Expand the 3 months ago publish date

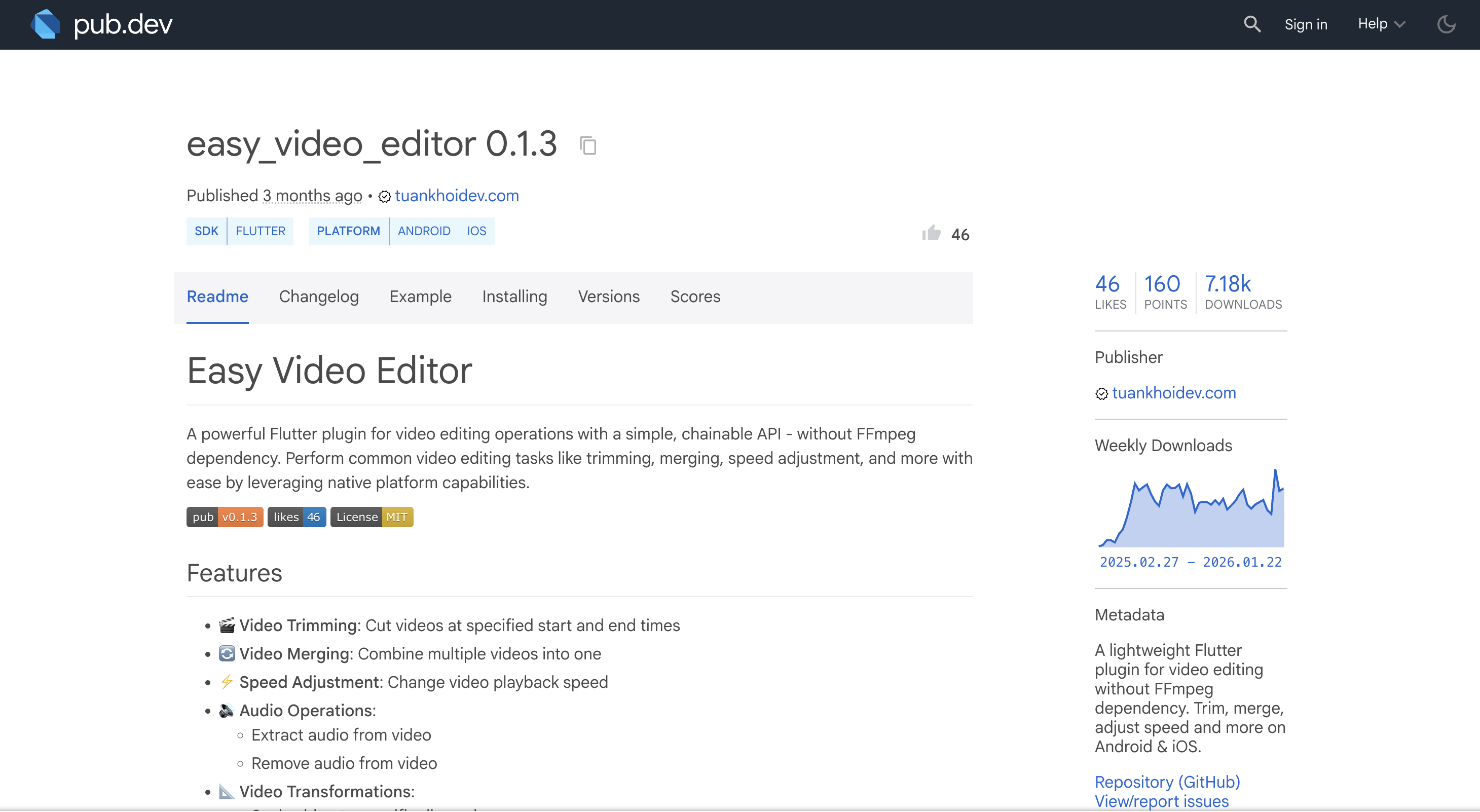[312, 195]
